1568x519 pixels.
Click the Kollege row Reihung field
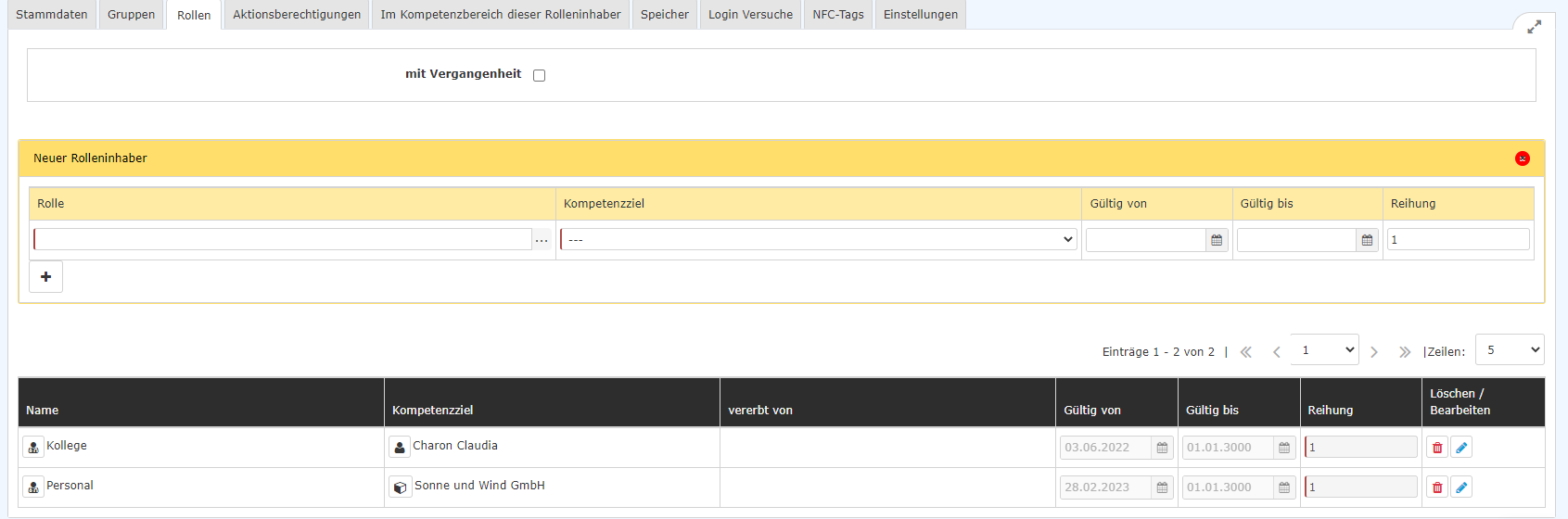tap(1361, 447)
